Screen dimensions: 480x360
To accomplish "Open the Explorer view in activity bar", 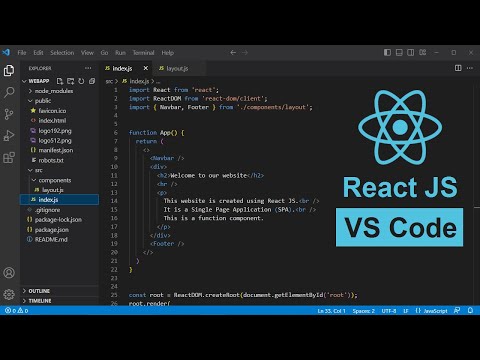I will pyautogui.click(x=9, y=71).
